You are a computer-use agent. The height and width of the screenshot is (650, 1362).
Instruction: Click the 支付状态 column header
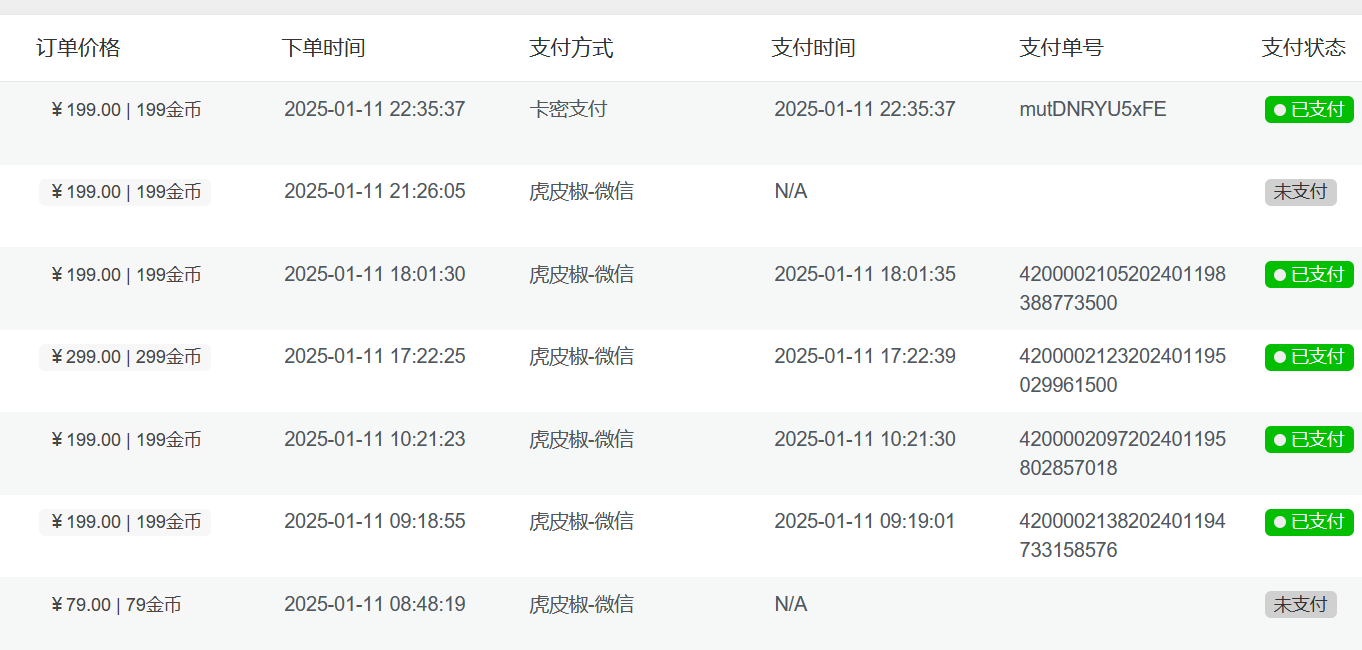pyautogui.click(x=1304, y=48)
